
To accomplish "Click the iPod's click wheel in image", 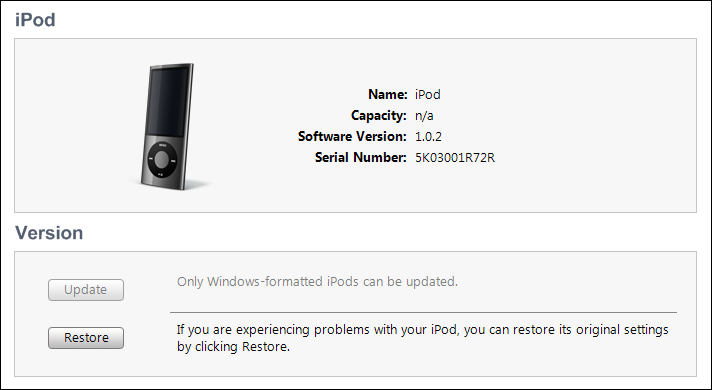I will click(x=162, y=159).
